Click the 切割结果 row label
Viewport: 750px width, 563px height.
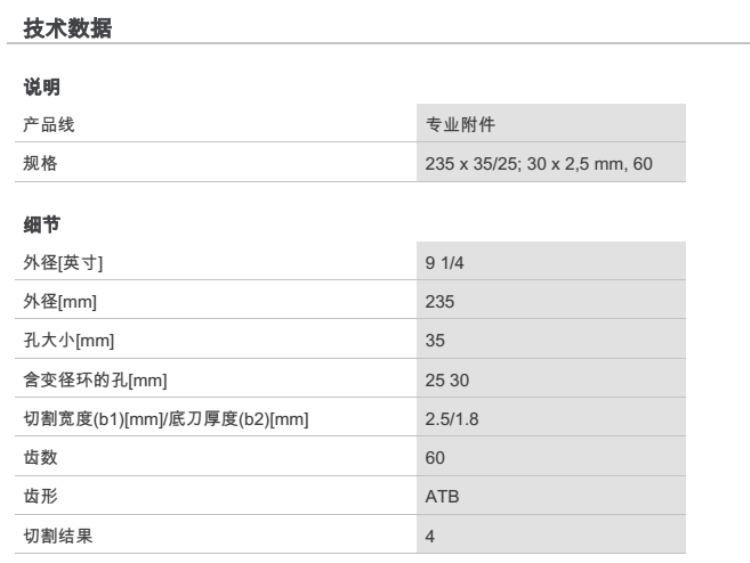click(x=57, y=537)
